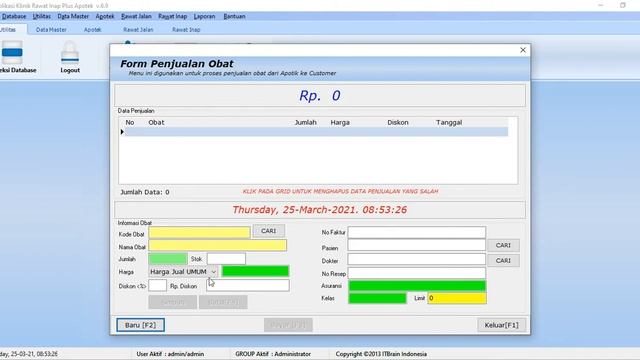Focus the Nama Obat yellow field
The image size is (640, 360).
(x=218, y=245)
